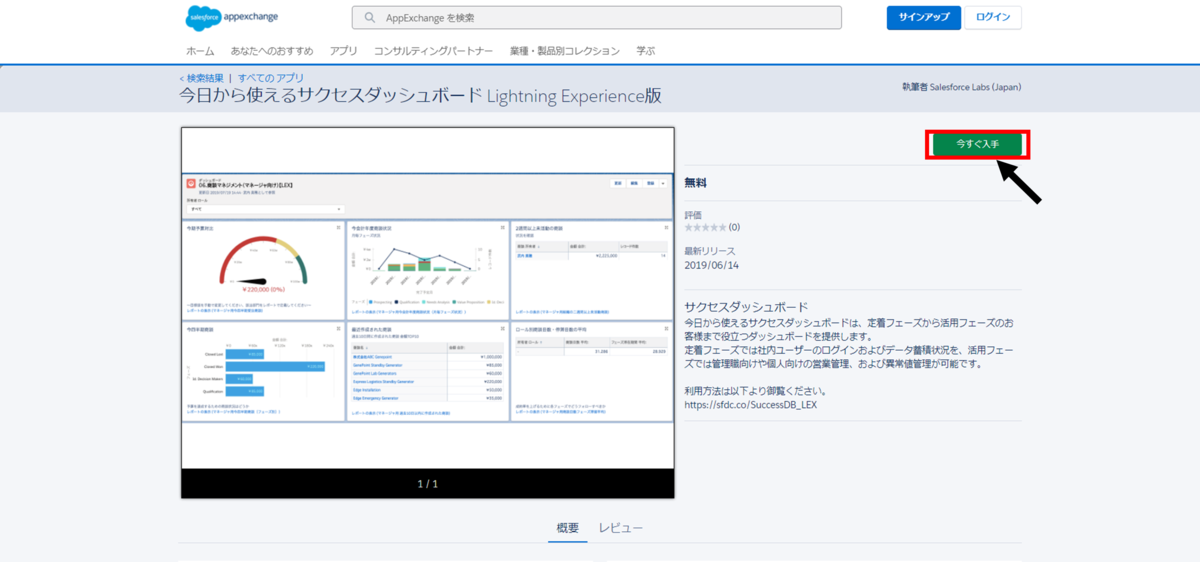Click the 評価 label
This screenshot has width=1200, height=562.
(x=693, y=215)
